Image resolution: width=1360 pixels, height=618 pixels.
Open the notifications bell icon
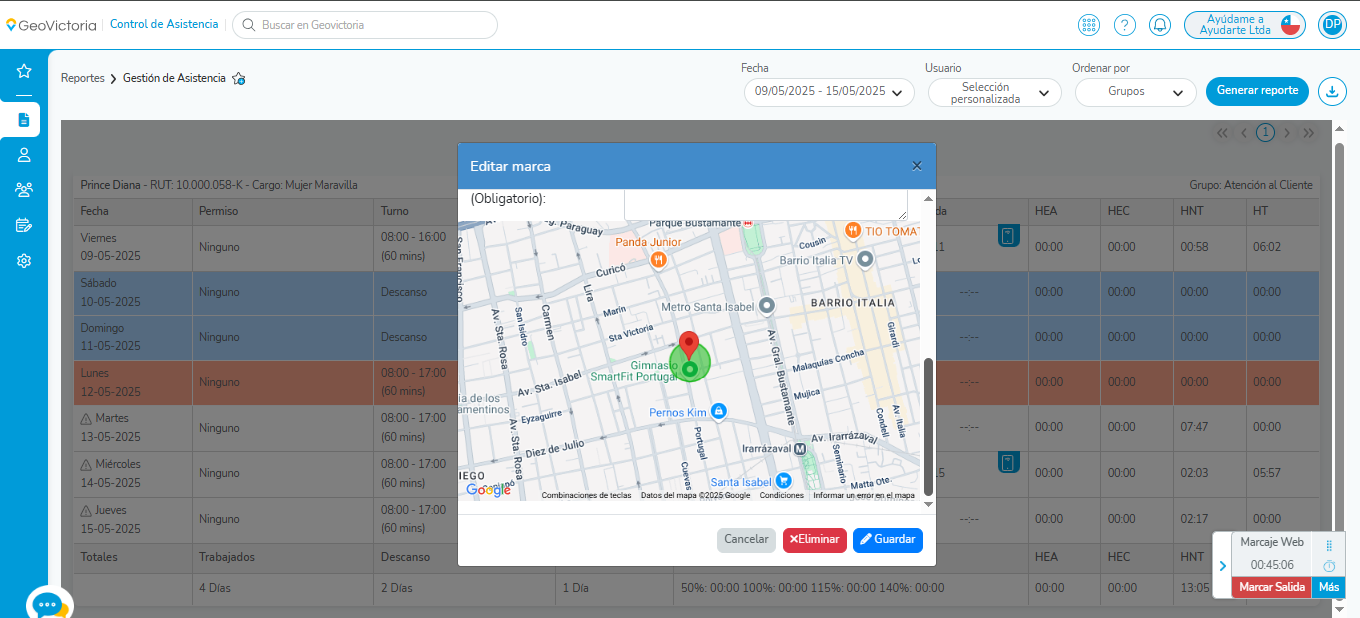click(x=1160, y=25)
